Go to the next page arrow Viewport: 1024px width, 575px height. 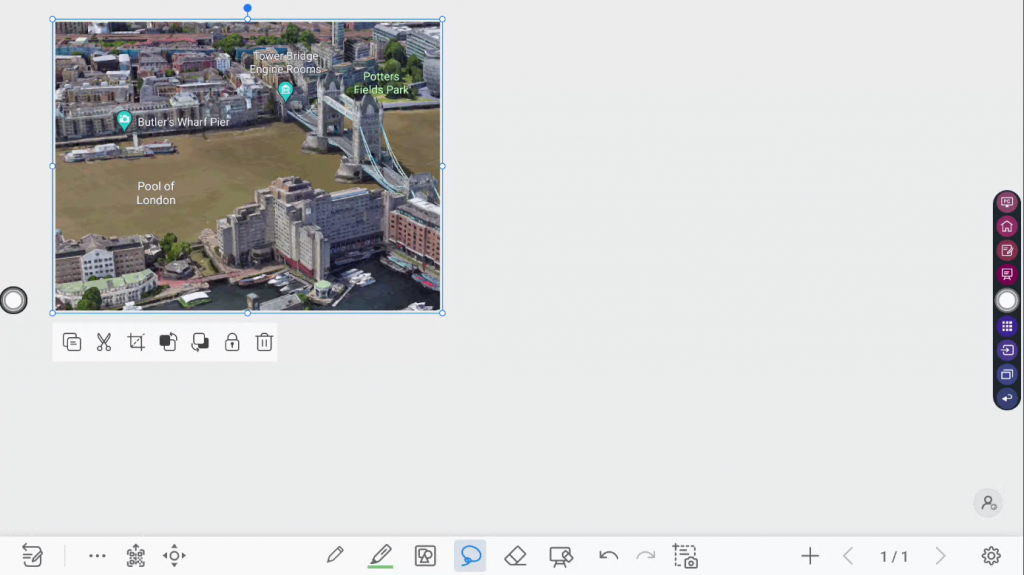click(x=940, y=556)
